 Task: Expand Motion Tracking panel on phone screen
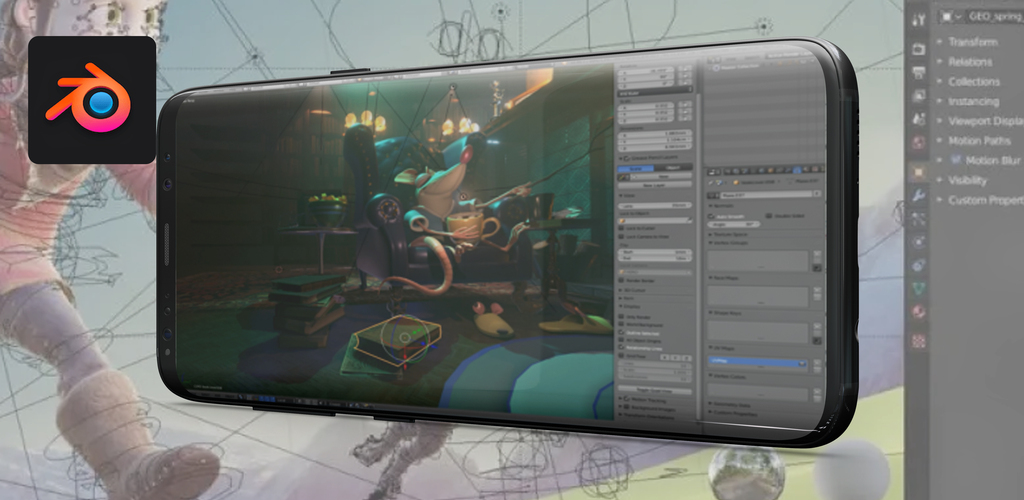pyautogui.click(x=620, y=398)
